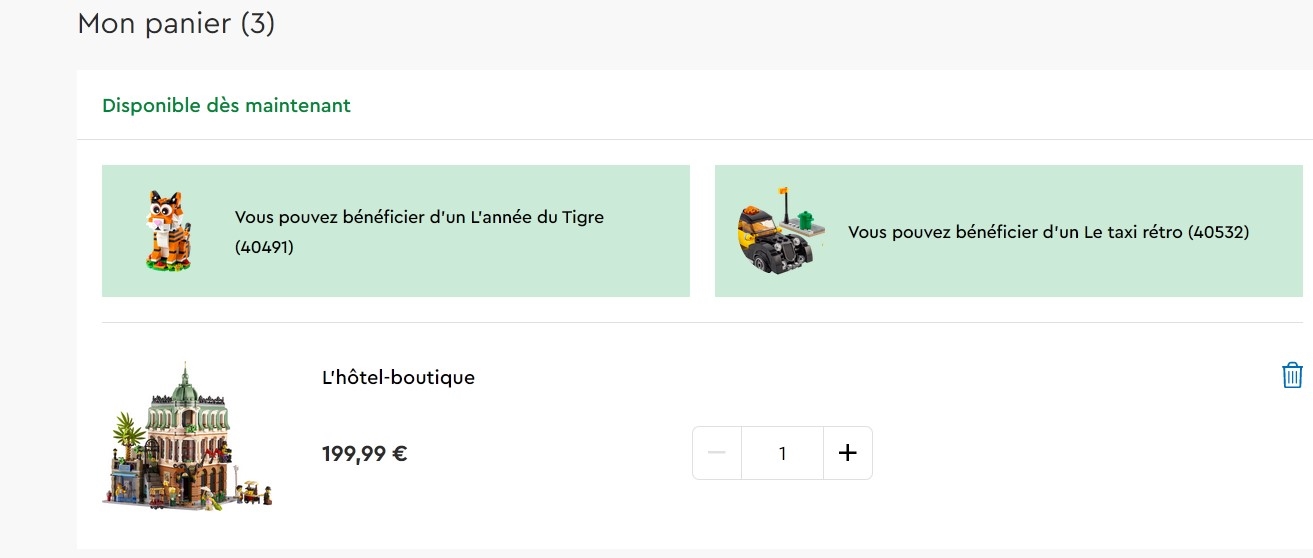Focus the quantity input field

coord(782,453)
